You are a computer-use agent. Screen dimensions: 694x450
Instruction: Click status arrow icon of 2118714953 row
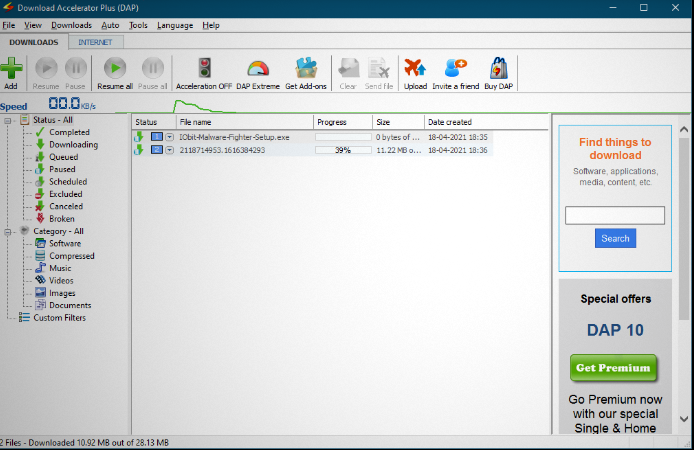coord(139,150)
